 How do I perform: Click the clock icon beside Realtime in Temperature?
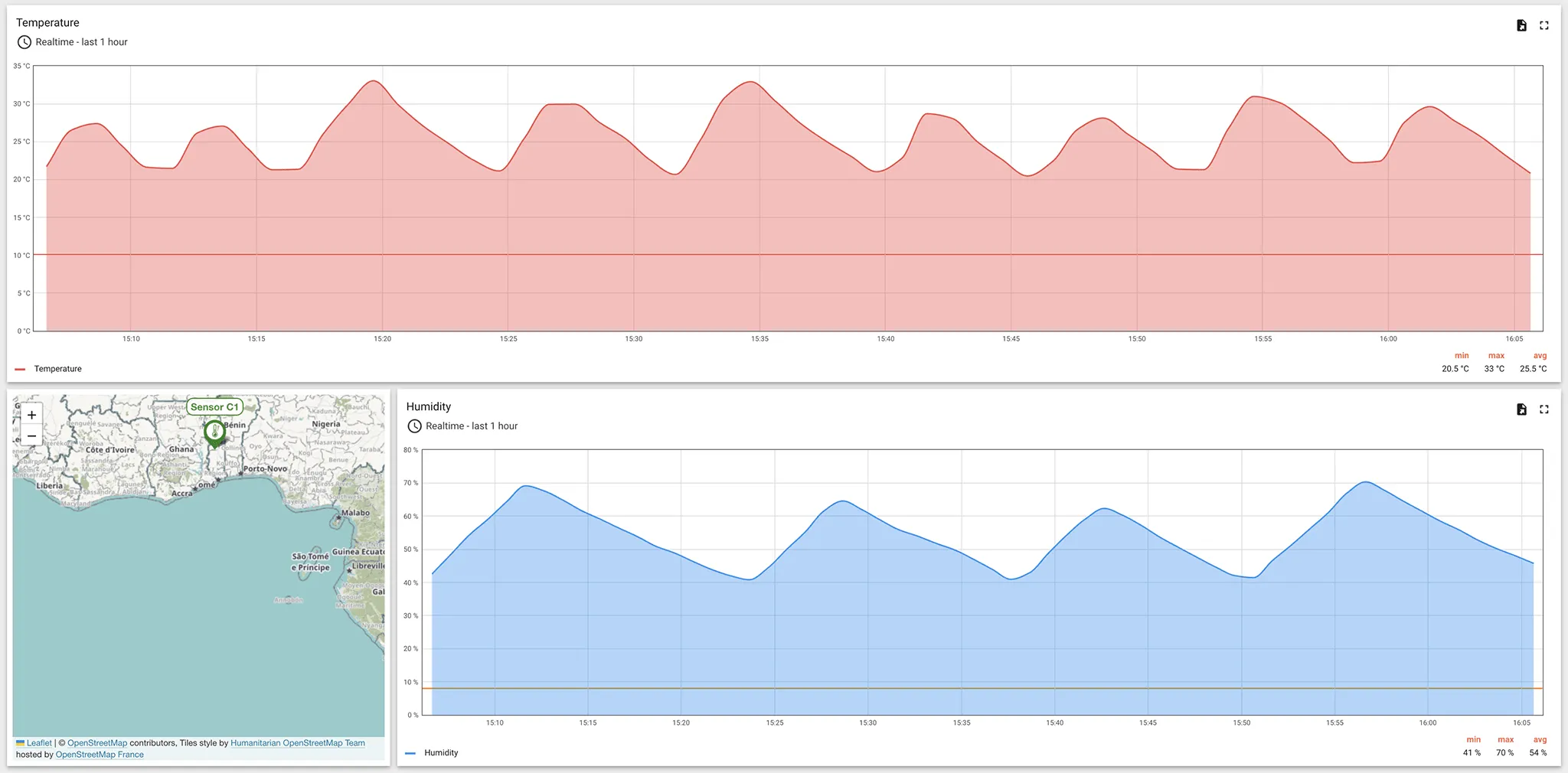(x=23, y=42)
